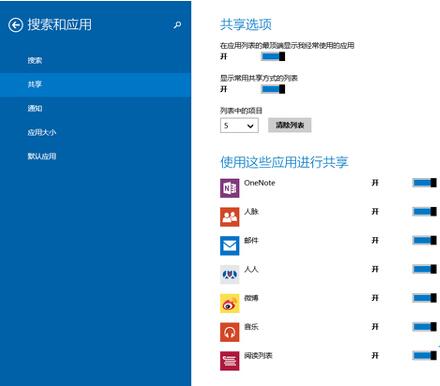This screenshot has height=386, width=440.
Task: Click the 人脉 people app icon
Action: 229,217
